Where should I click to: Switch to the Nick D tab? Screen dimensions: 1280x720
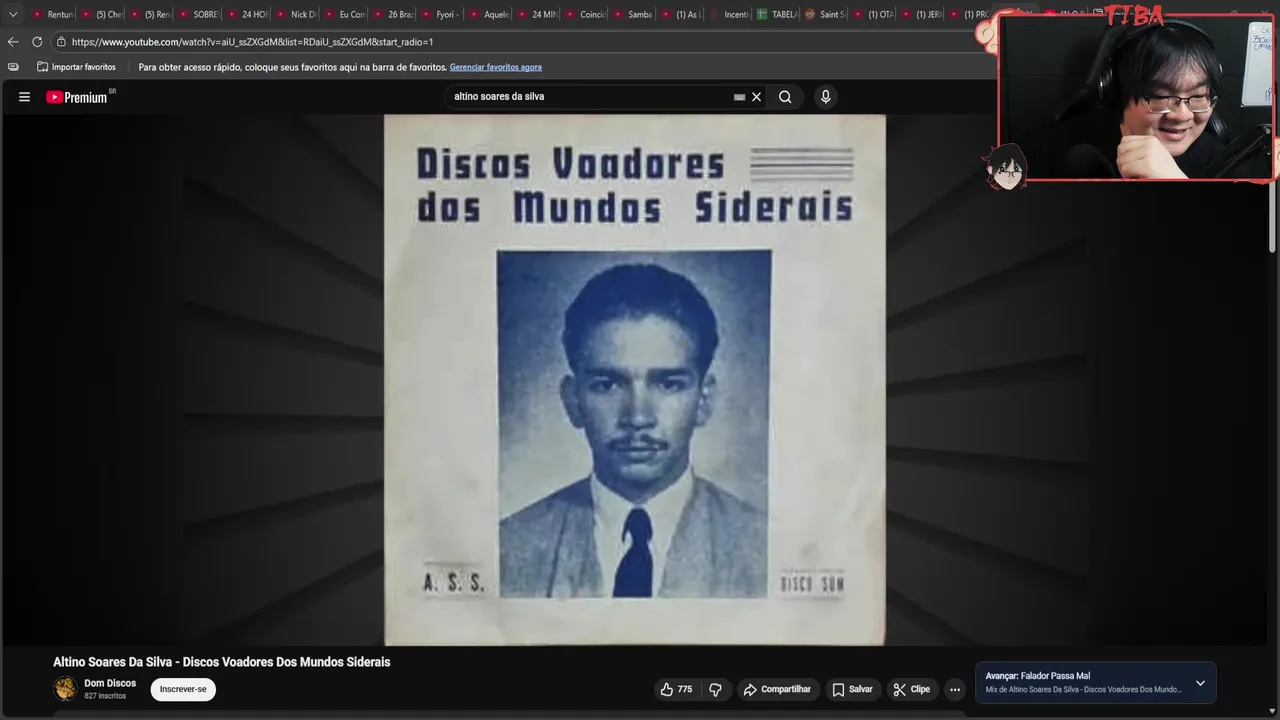coord(295,15)
